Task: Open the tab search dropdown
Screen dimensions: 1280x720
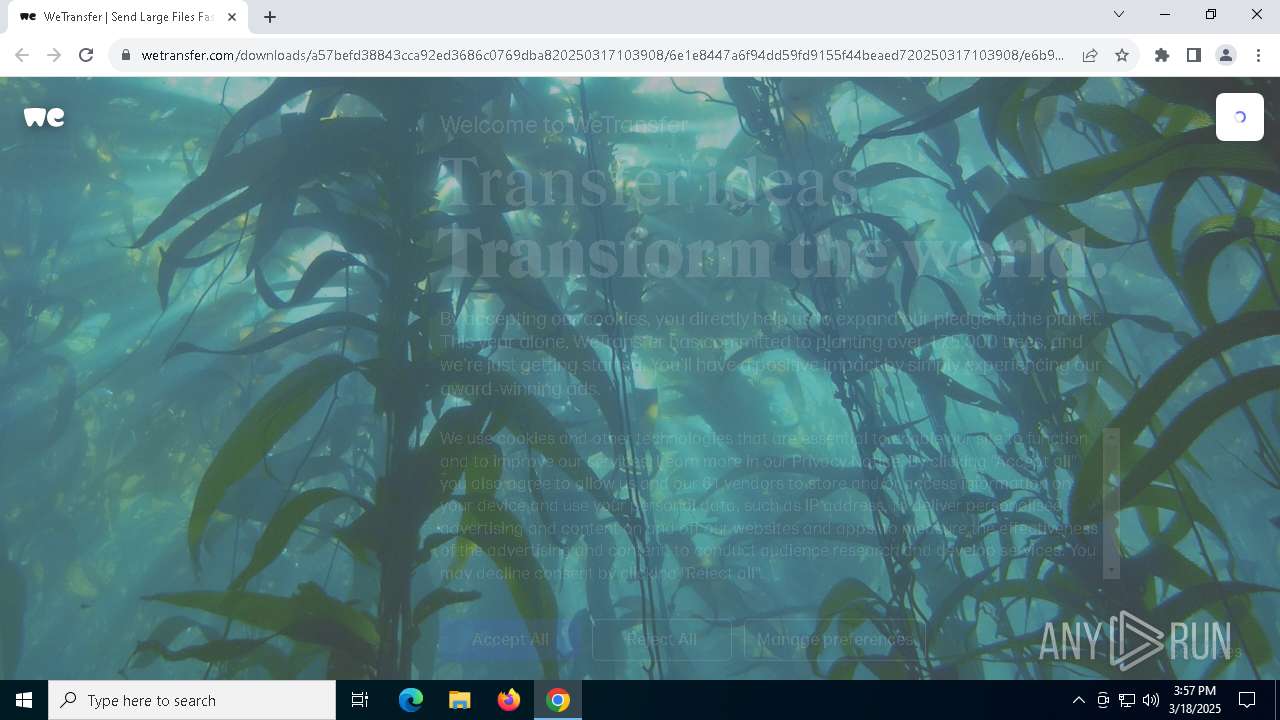Action: [1119, 14]
